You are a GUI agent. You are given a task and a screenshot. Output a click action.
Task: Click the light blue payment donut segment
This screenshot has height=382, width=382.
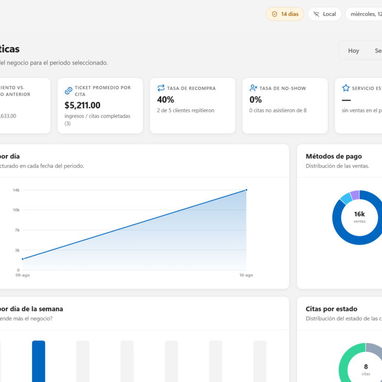tap(346, 198)
